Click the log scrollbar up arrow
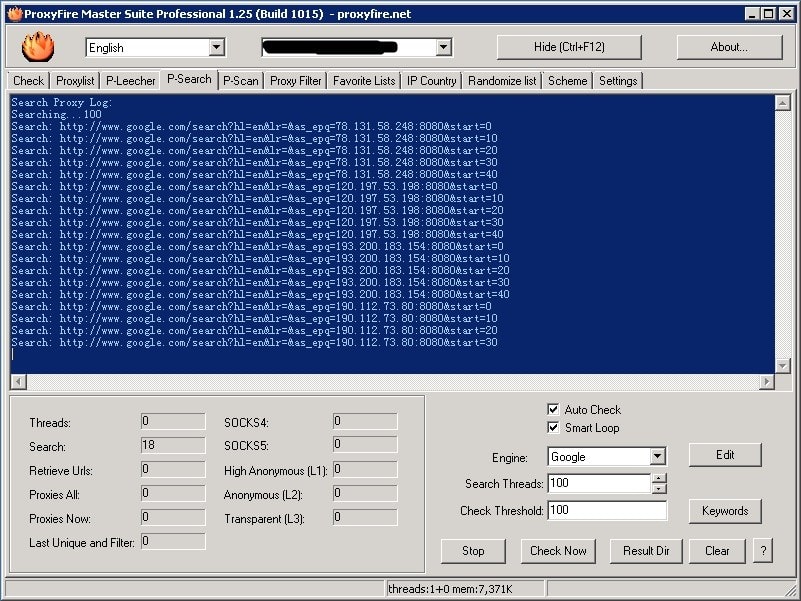Image resolution: width=801 pixels, height=601 pixels. pos(783,103)
